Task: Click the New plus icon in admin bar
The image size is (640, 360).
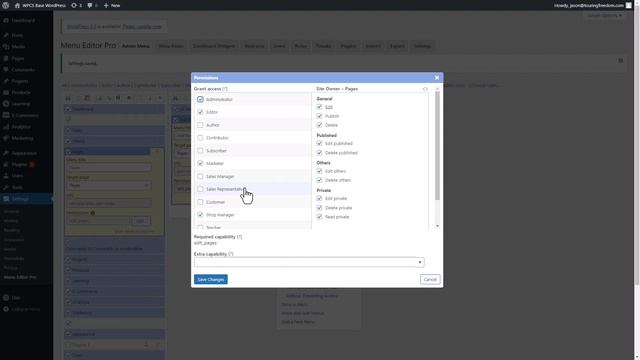Action: tap(106, 5)
